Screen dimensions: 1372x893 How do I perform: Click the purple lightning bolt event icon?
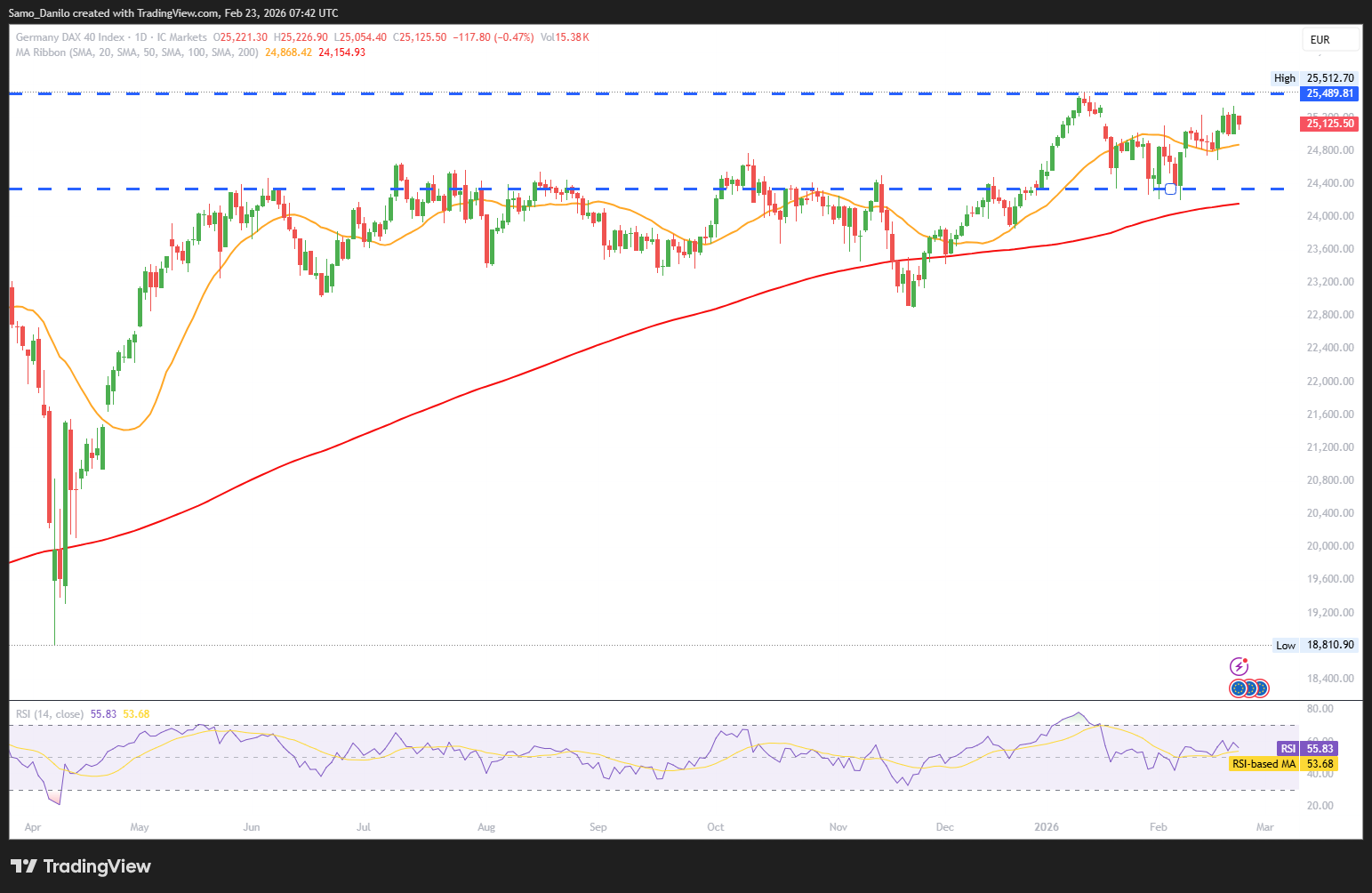(x=1239, y=666)
